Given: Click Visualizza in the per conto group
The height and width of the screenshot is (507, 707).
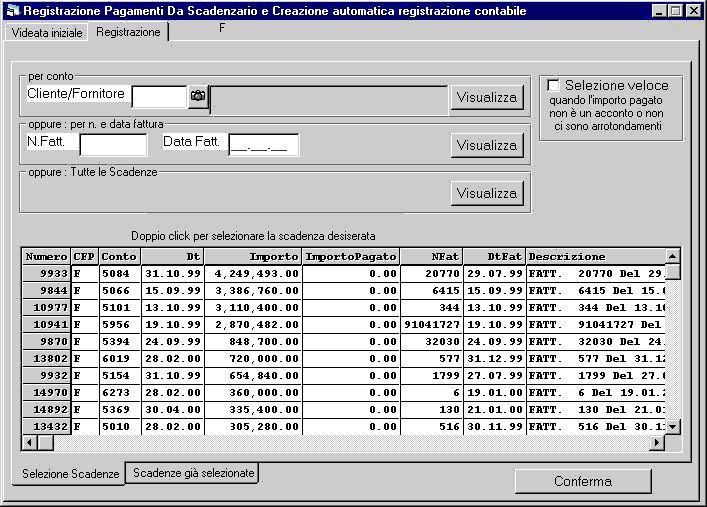Looking at the screenshot, I should click(x=487, y=97).
